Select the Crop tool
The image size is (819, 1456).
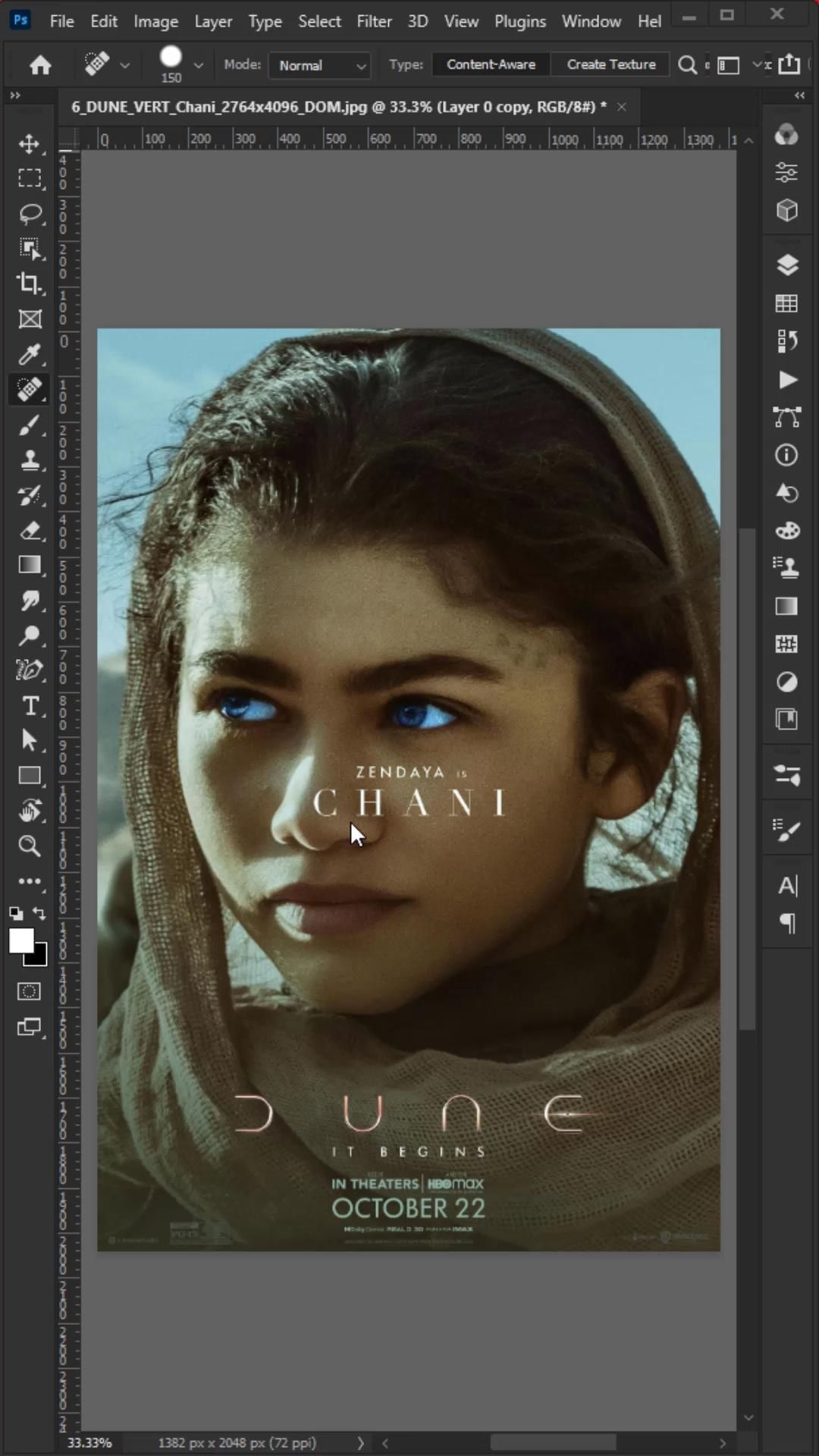[x=30, y=284]
